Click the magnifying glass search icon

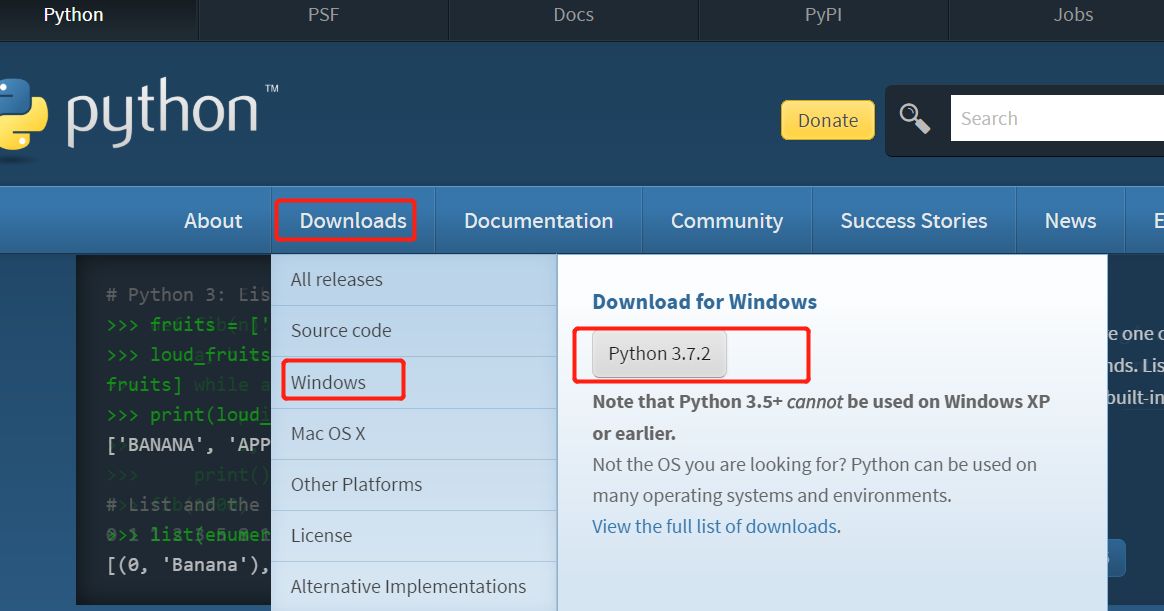[x=915, y=119]
